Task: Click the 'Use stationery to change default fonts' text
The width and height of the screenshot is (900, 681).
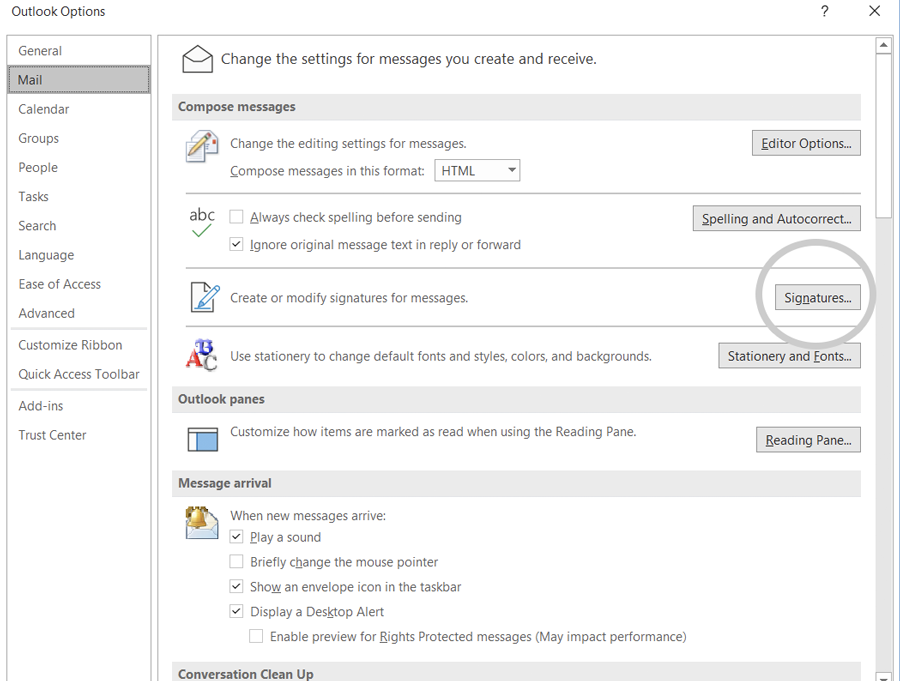Action: (x=441, y=357)
